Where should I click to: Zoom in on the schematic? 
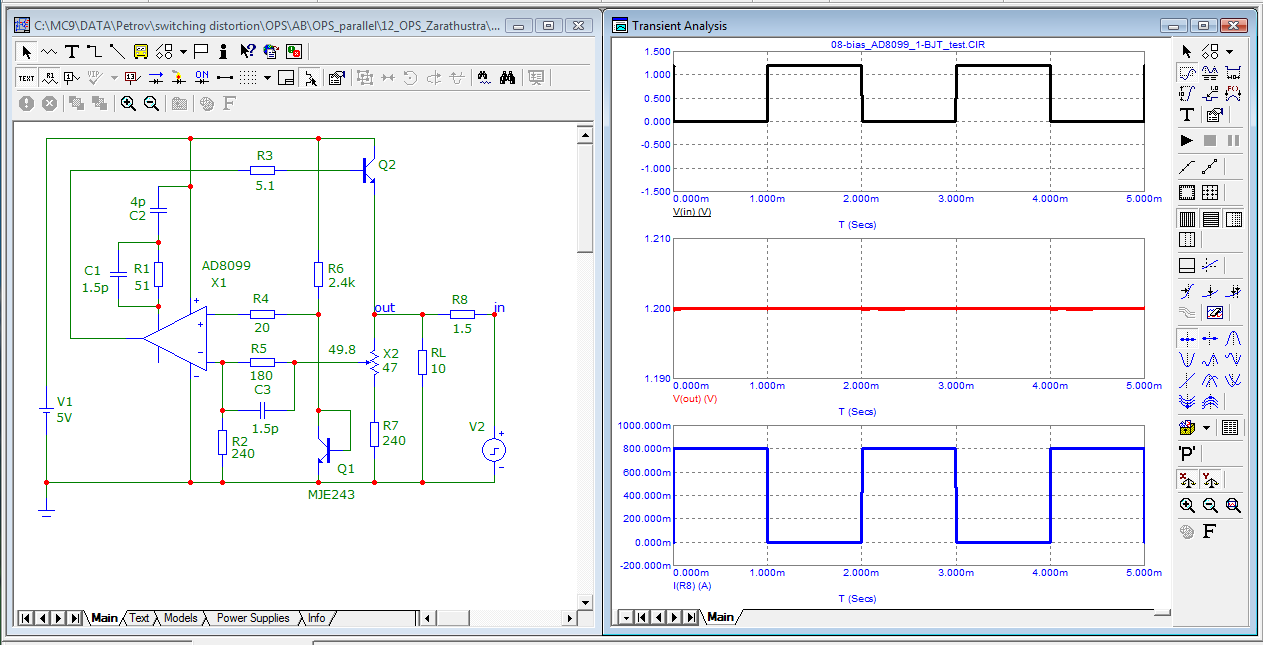(x=128, y=103)
